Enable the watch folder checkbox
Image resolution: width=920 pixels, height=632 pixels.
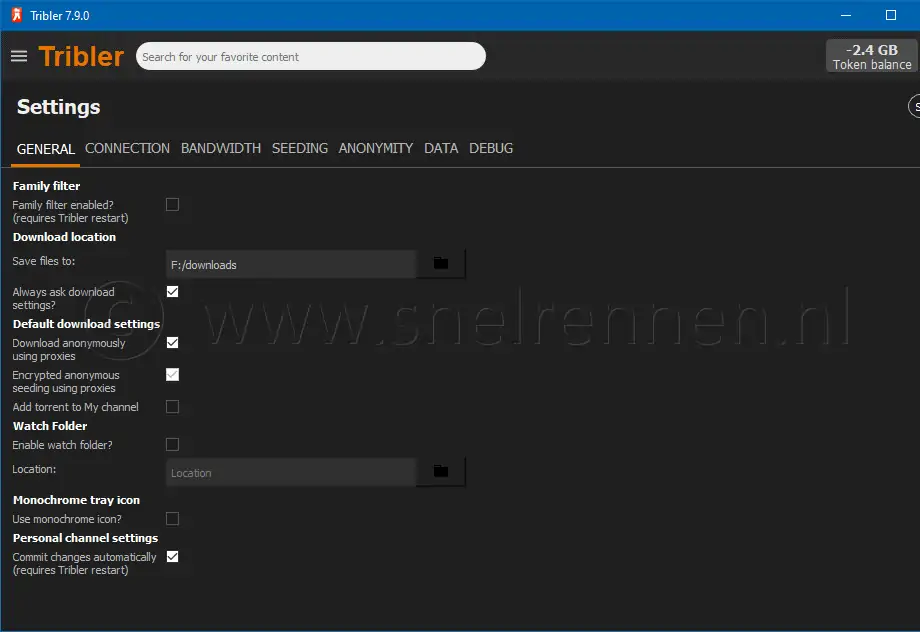coord(172,445)
